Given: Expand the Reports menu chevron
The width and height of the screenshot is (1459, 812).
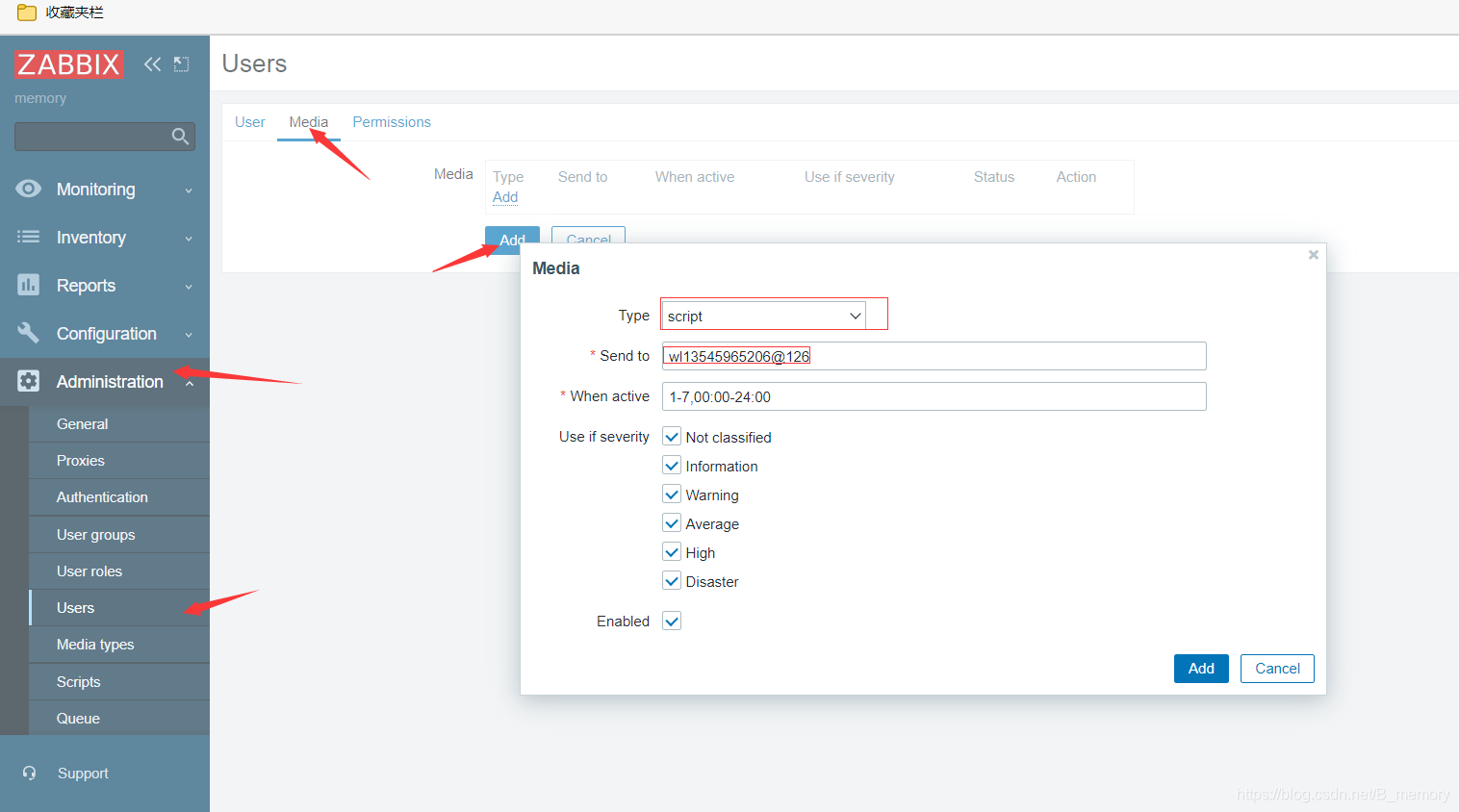Looking at the screenshot, I should (189, 287).
